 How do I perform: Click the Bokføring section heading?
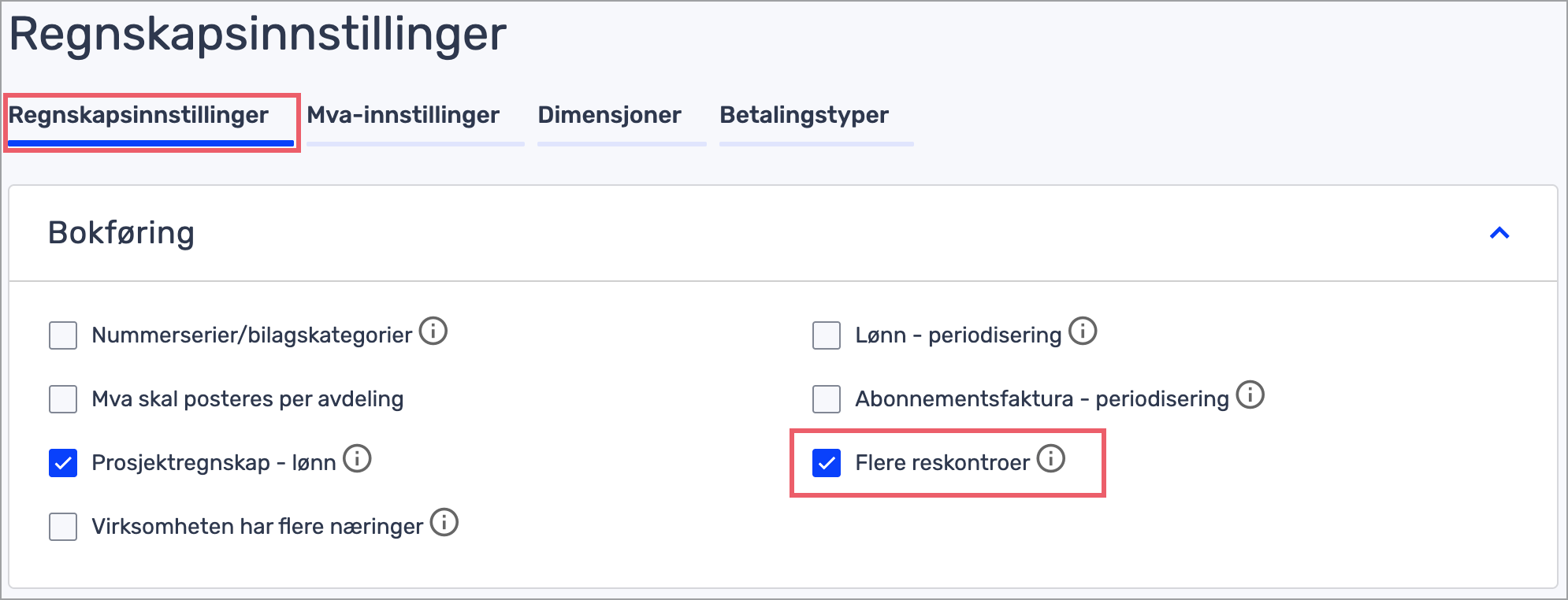pyautogui.click(x=121, y=233)
